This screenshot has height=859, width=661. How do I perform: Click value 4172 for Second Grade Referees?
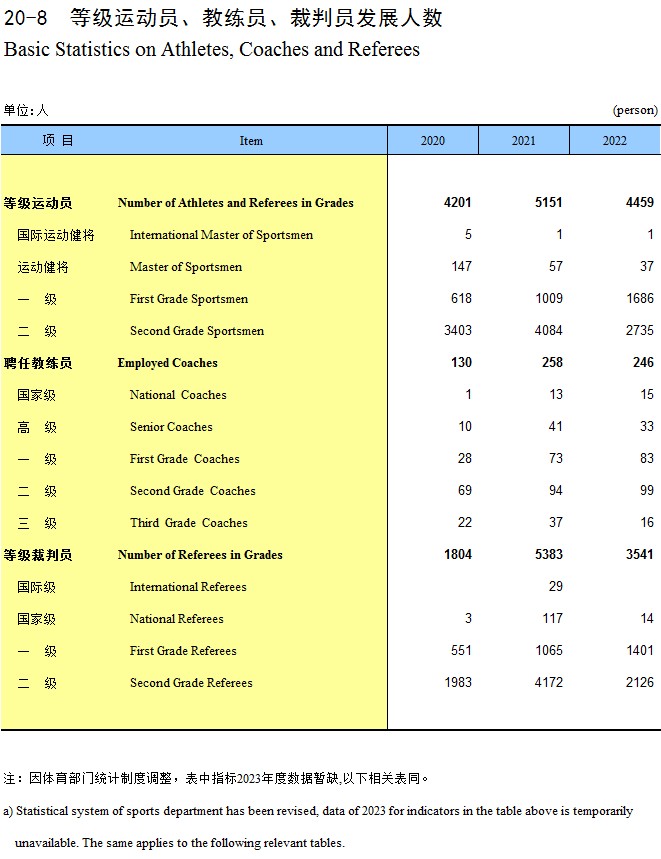point(549,682)
